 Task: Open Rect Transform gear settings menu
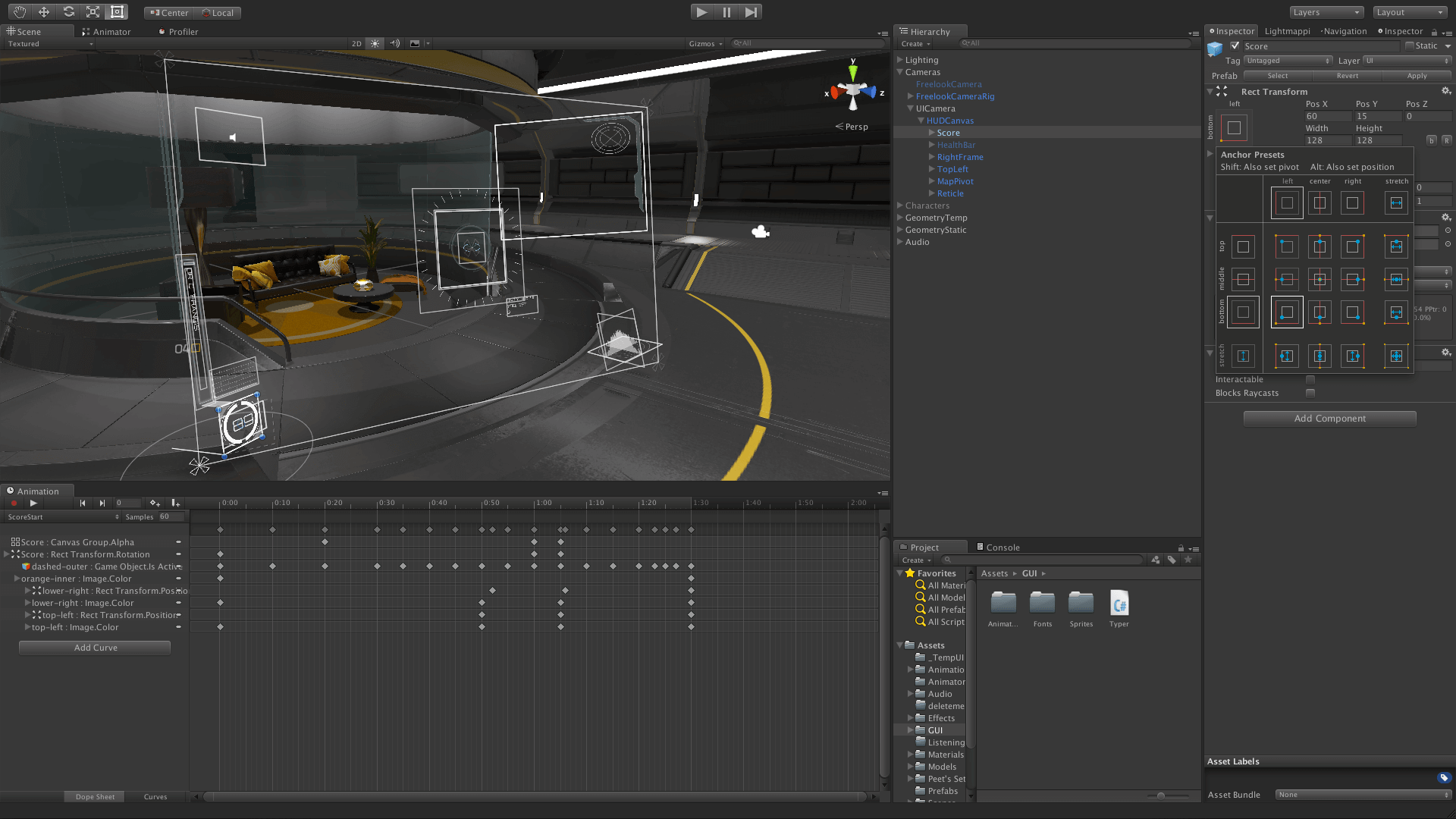pos(1446,91)
